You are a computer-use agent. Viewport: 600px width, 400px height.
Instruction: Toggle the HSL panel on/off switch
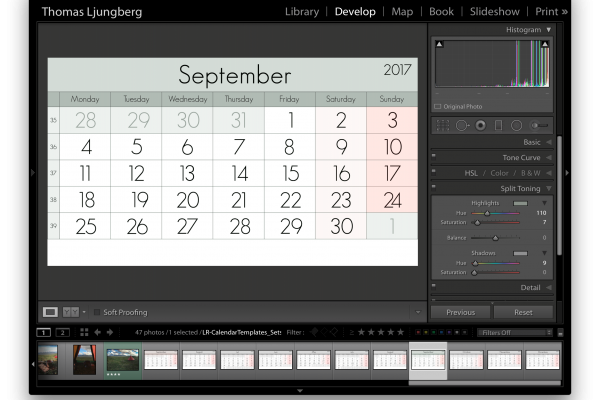[x=434, y=171]
